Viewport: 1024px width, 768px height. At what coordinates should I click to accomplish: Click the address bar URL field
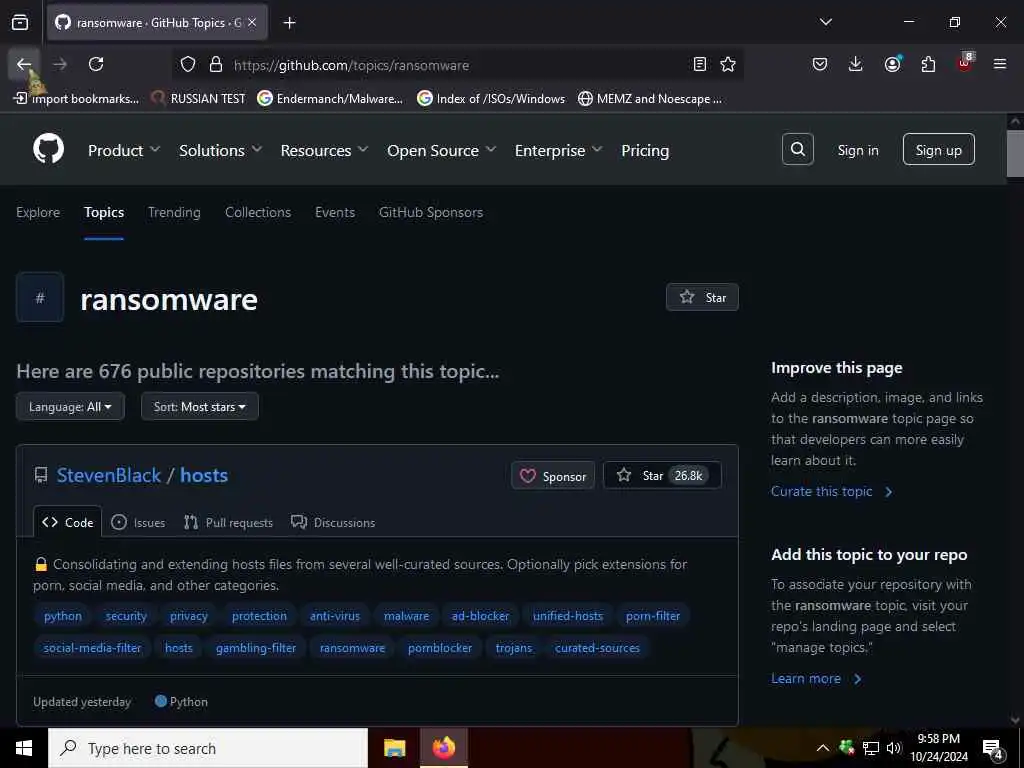pyautogui.click(x=457, y=65)
